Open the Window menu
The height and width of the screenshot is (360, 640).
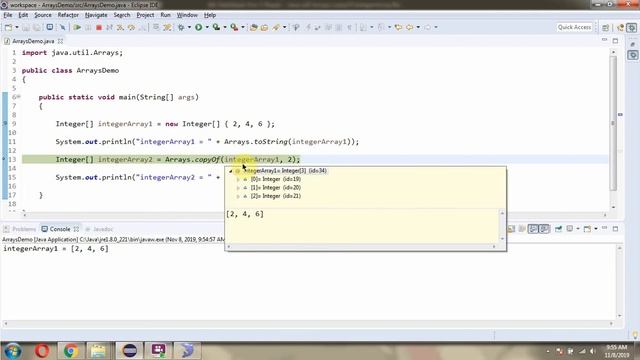[187, 15]
